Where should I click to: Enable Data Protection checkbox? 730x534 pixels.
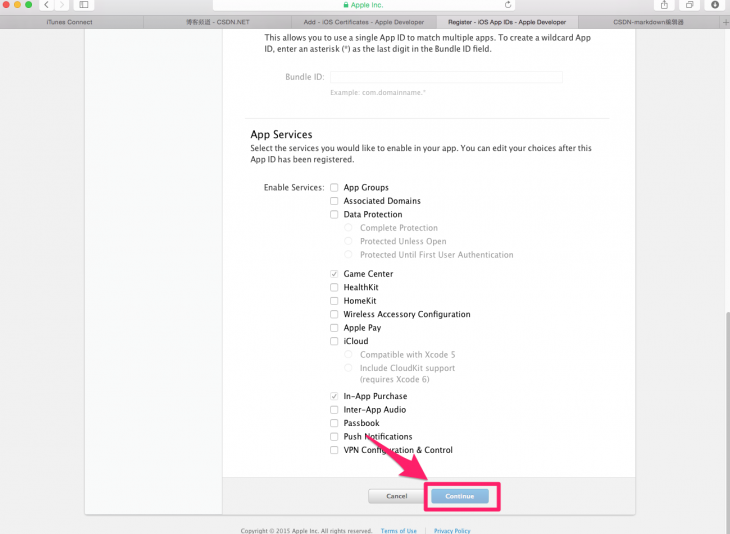pyautogui.click(x=334, y=215)
